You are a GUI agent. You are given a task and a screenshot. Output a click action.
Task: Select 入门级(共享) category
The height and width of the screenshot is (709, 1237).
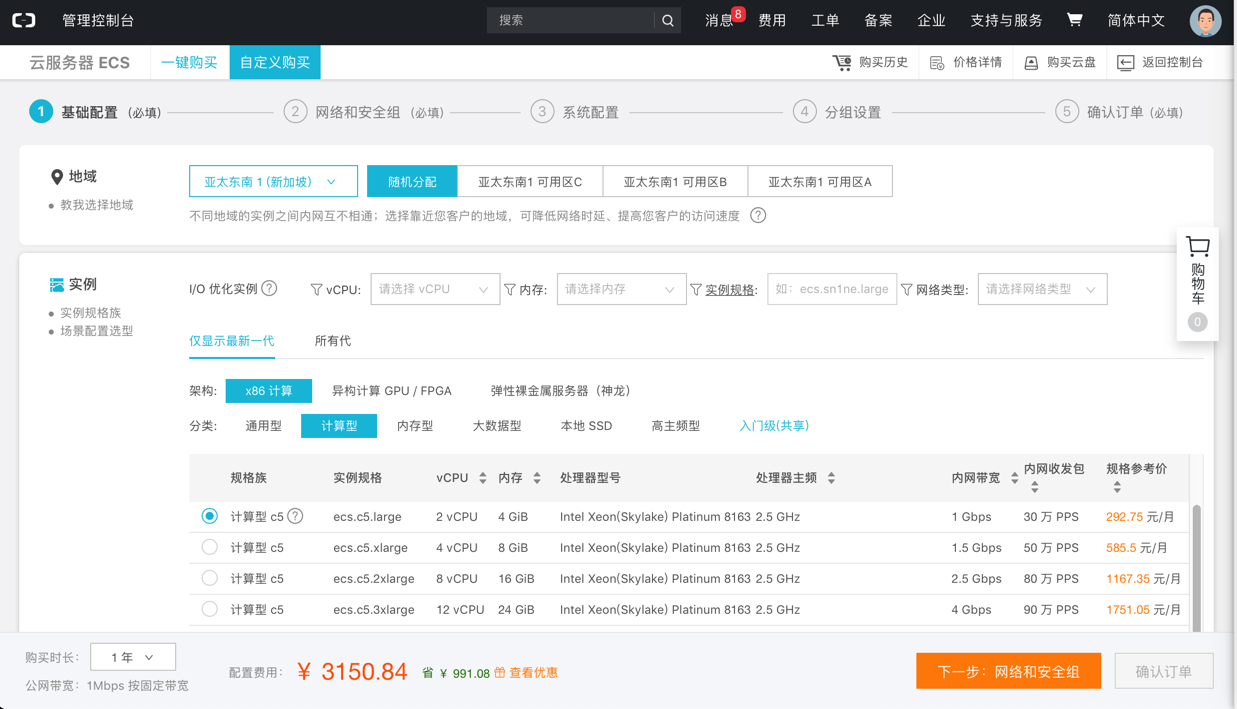[774, 426]
